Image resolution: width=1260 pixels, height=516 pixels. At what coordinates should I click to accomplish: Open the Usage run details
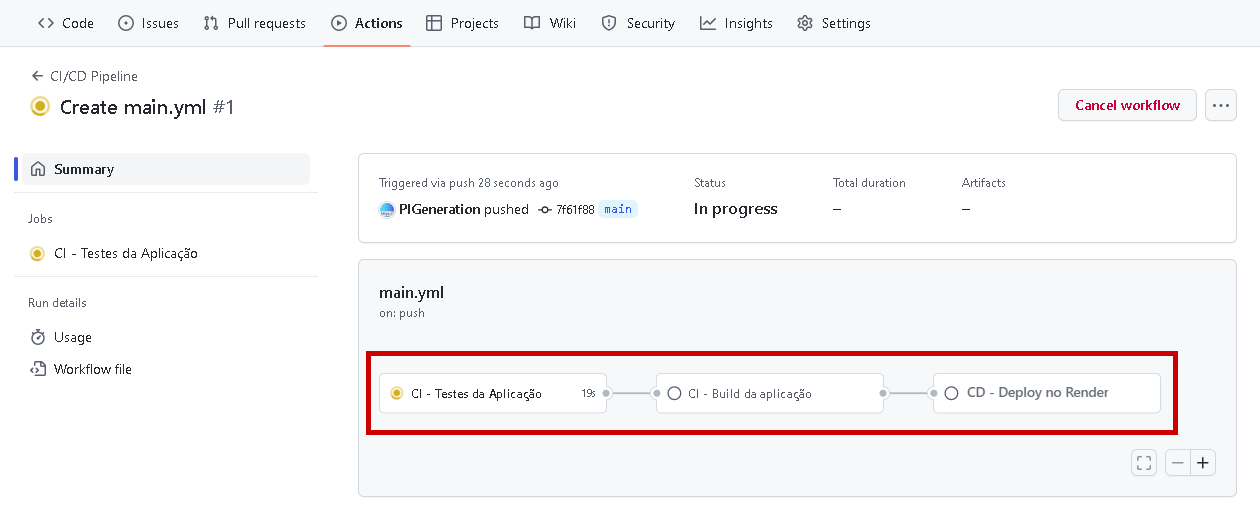click(72, 337)
